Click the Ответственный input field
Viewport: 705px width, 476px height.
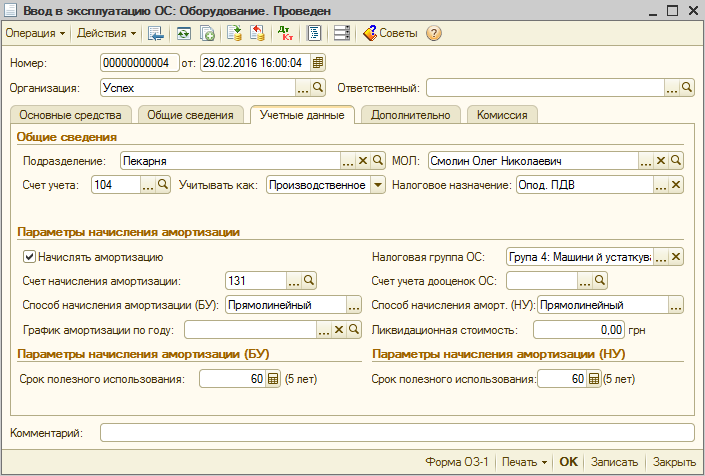[x=545, y=88]
